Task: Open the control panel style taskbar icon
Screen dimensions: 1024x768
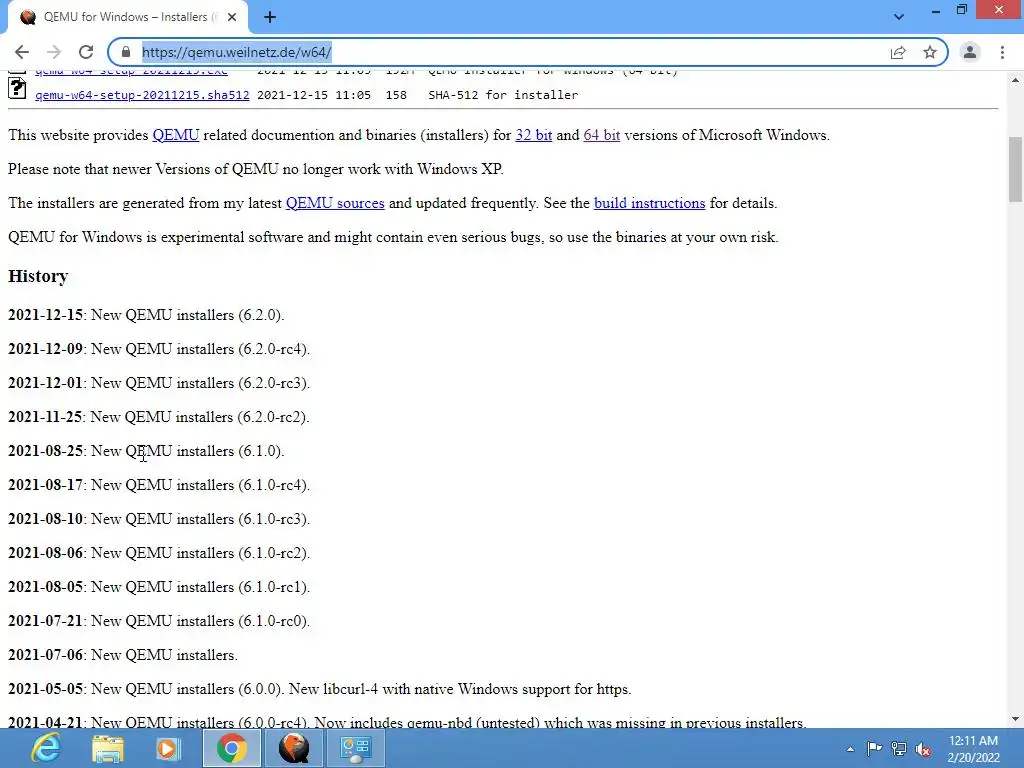Action: tap(356, 748)
